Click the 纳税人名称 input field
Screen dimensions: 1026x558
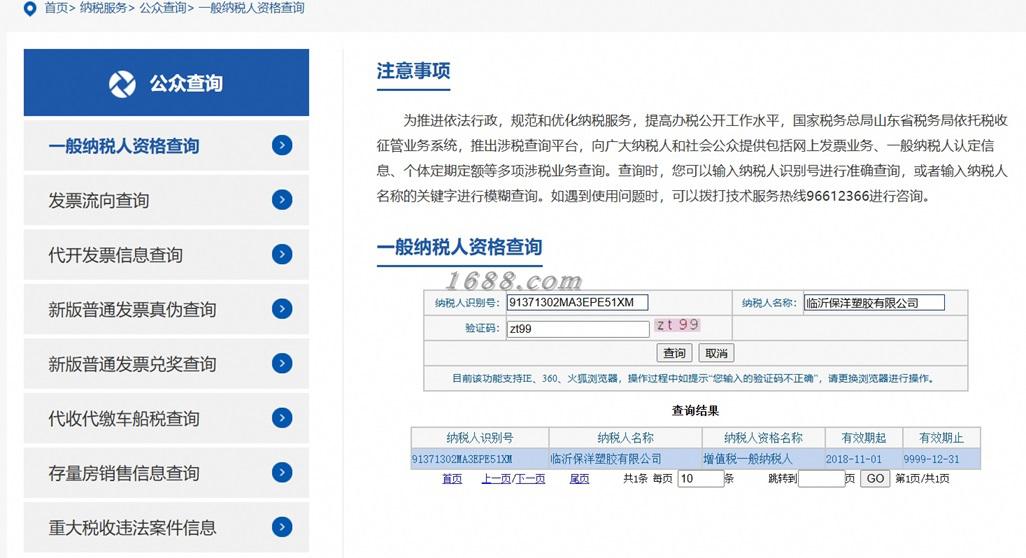click(874, 302)
